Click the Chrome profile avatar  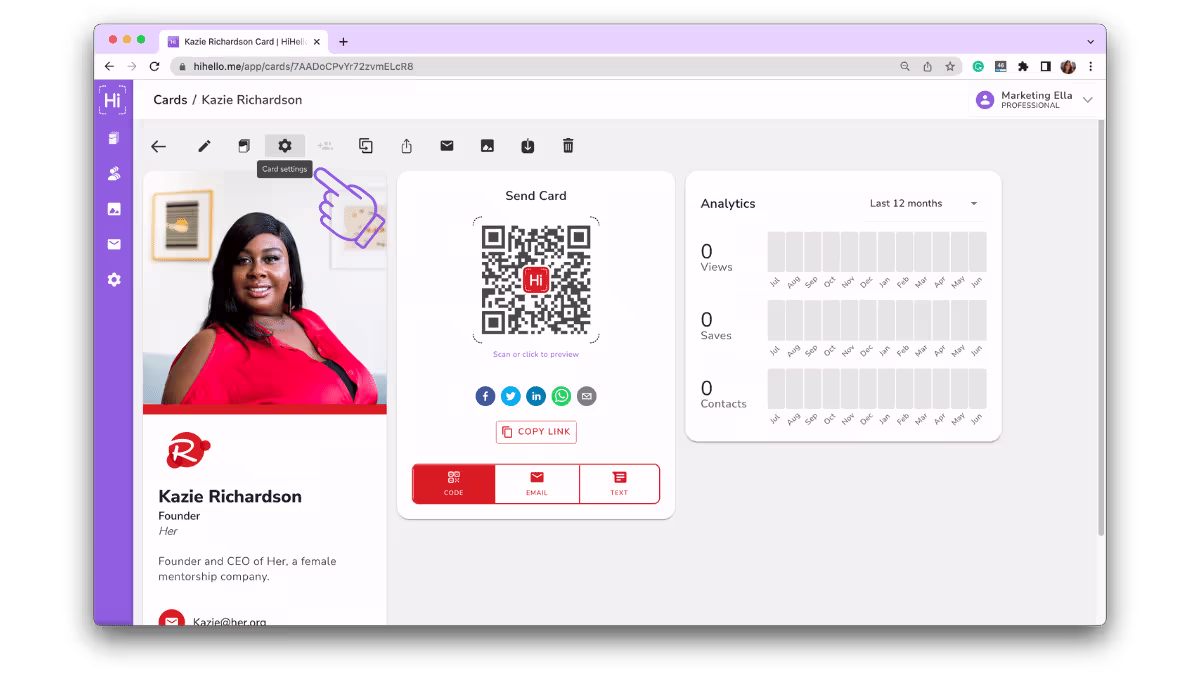[1068, 67]
